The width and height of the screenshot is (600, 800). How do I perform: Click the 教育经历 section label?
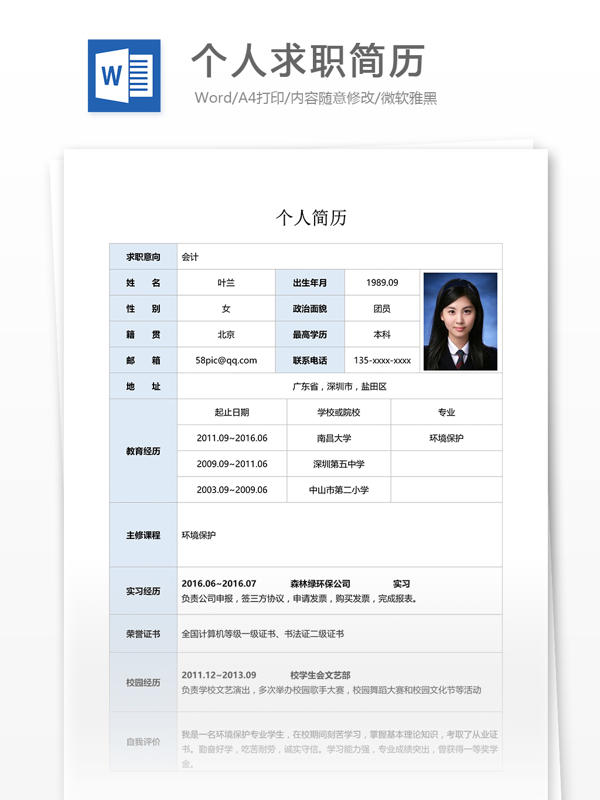click(x=143, y=451)
